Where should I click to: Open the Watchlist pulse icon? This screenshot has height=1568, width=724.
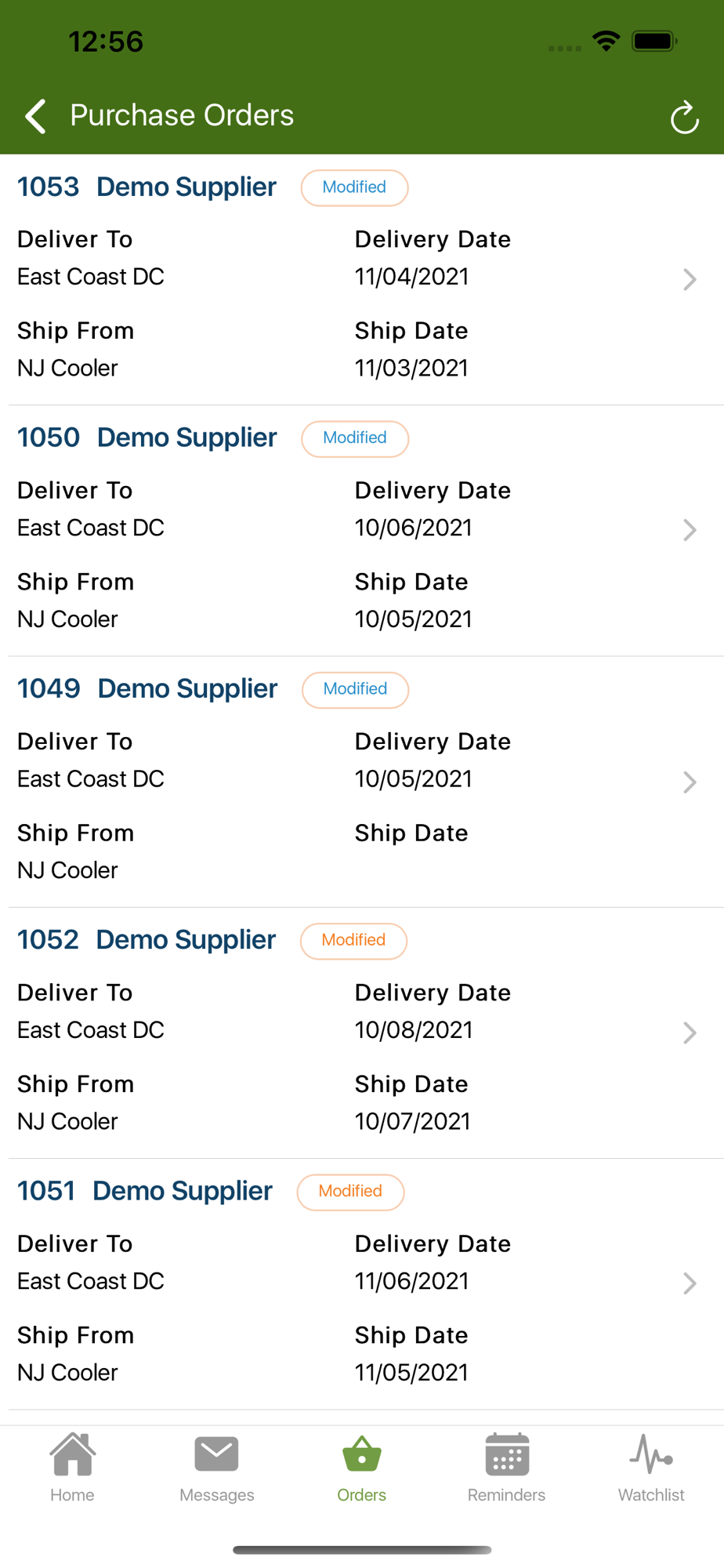coord(651,1454)
